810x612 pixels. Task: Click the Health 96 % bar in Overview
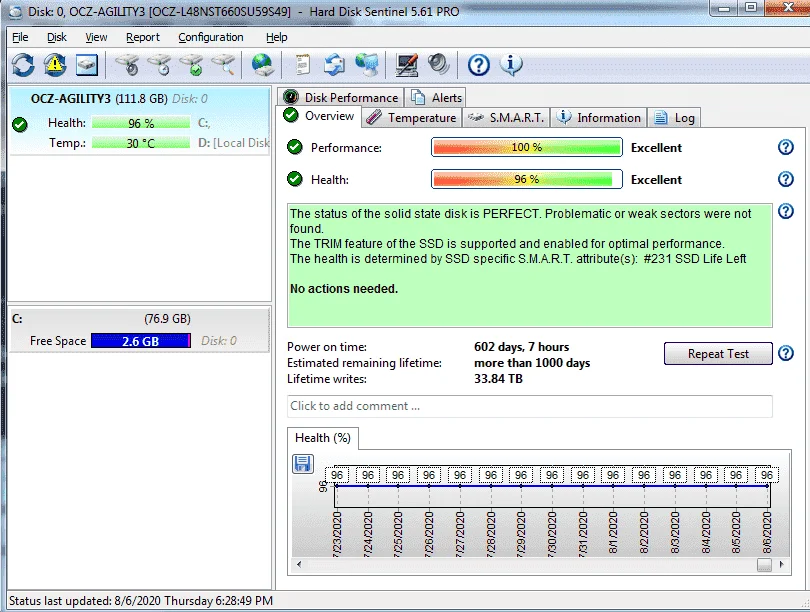(526, 179)
